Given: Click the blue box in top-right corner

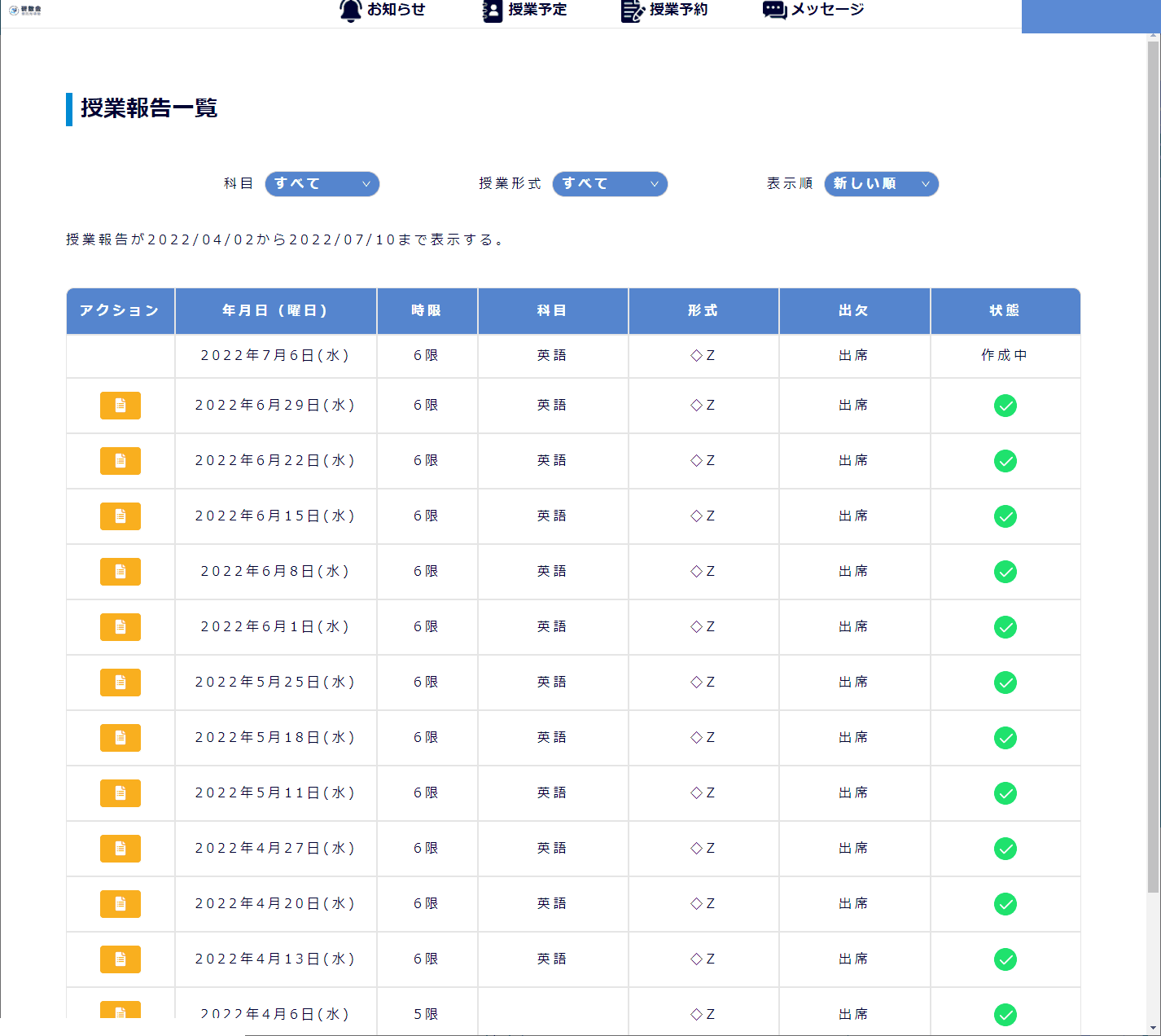Looking at the screenshot, I should pos(1091,16).
